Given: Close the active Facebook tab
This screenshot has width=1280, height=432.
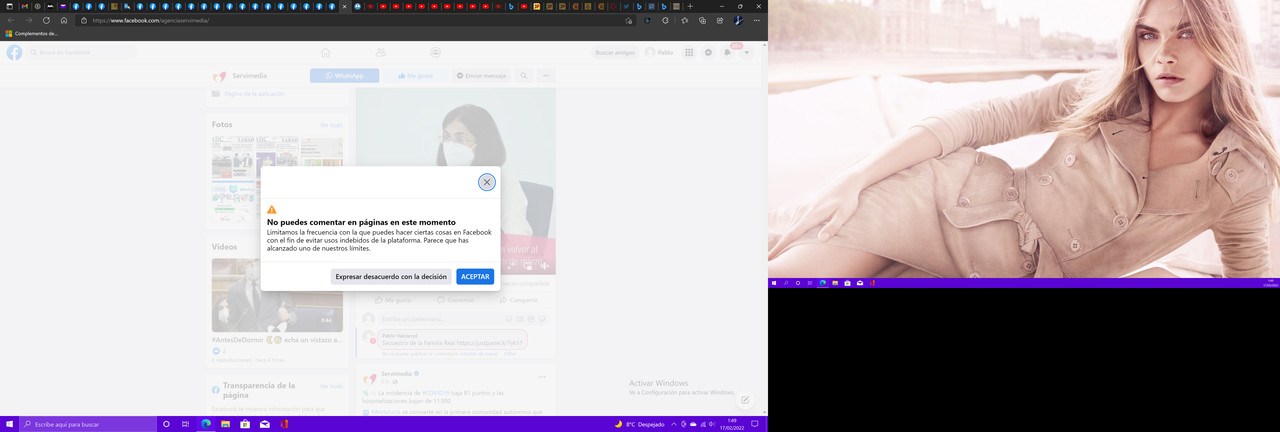Looking at the screenshot, I should (345, 6).
